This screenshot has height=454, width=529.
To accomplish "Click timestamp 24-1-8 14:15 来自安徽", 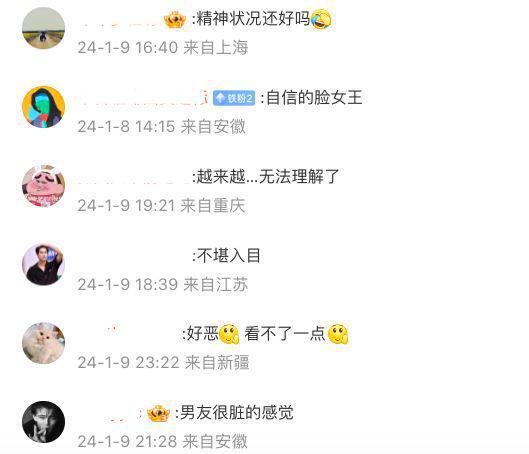I will [162, 126].
